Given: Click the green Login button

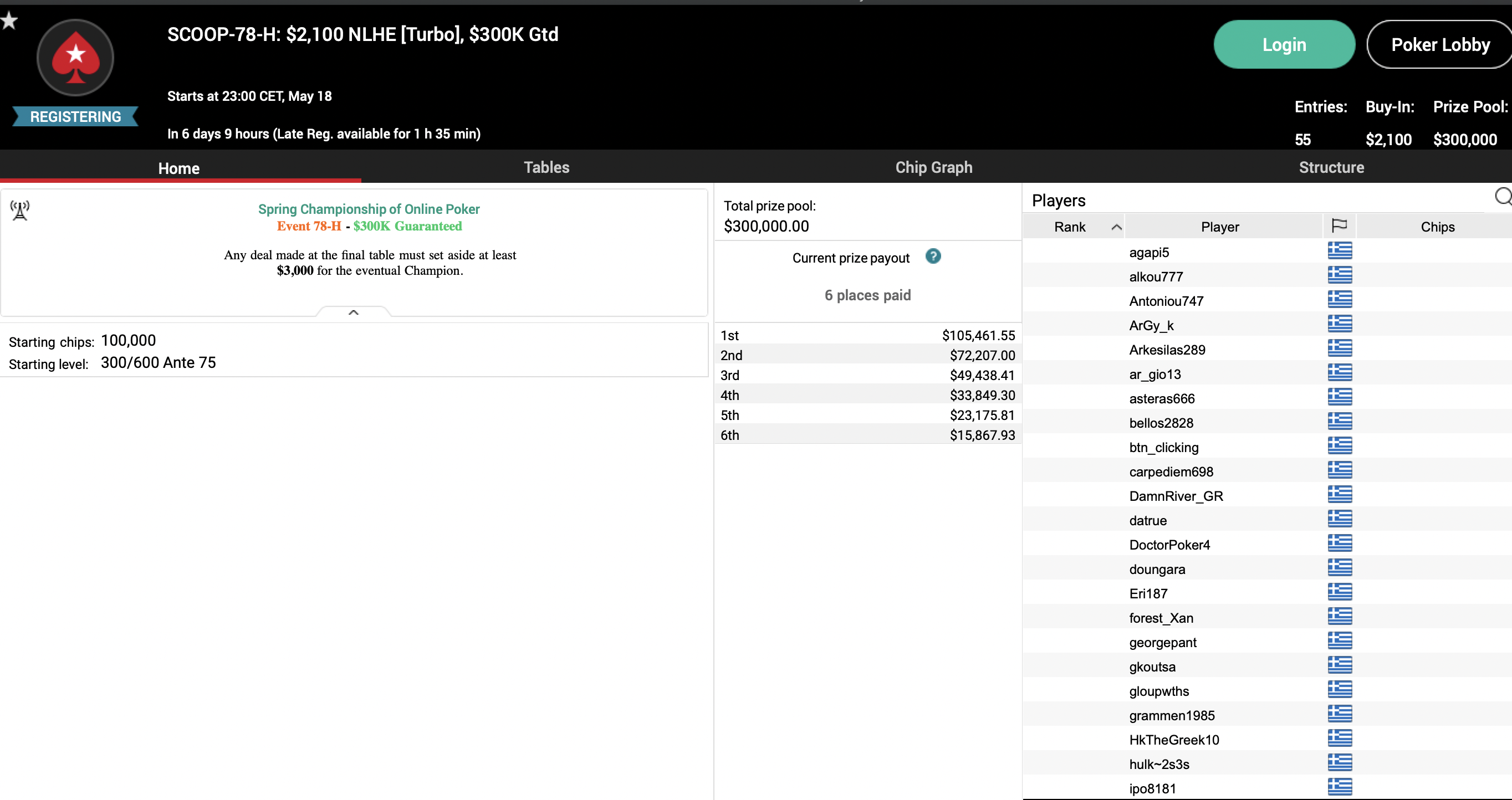Looking at the screenshot, I should [x=1284, y=44].
